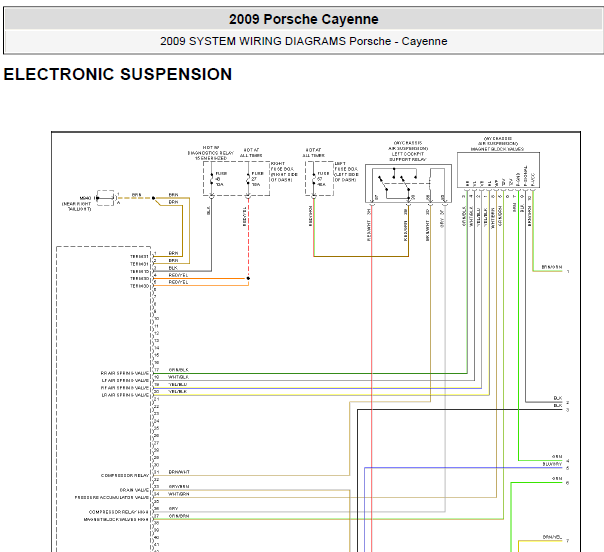Click the 'RED/YEL' wire label at pin 5
This screenshot has width=604, height=552.
178,282
